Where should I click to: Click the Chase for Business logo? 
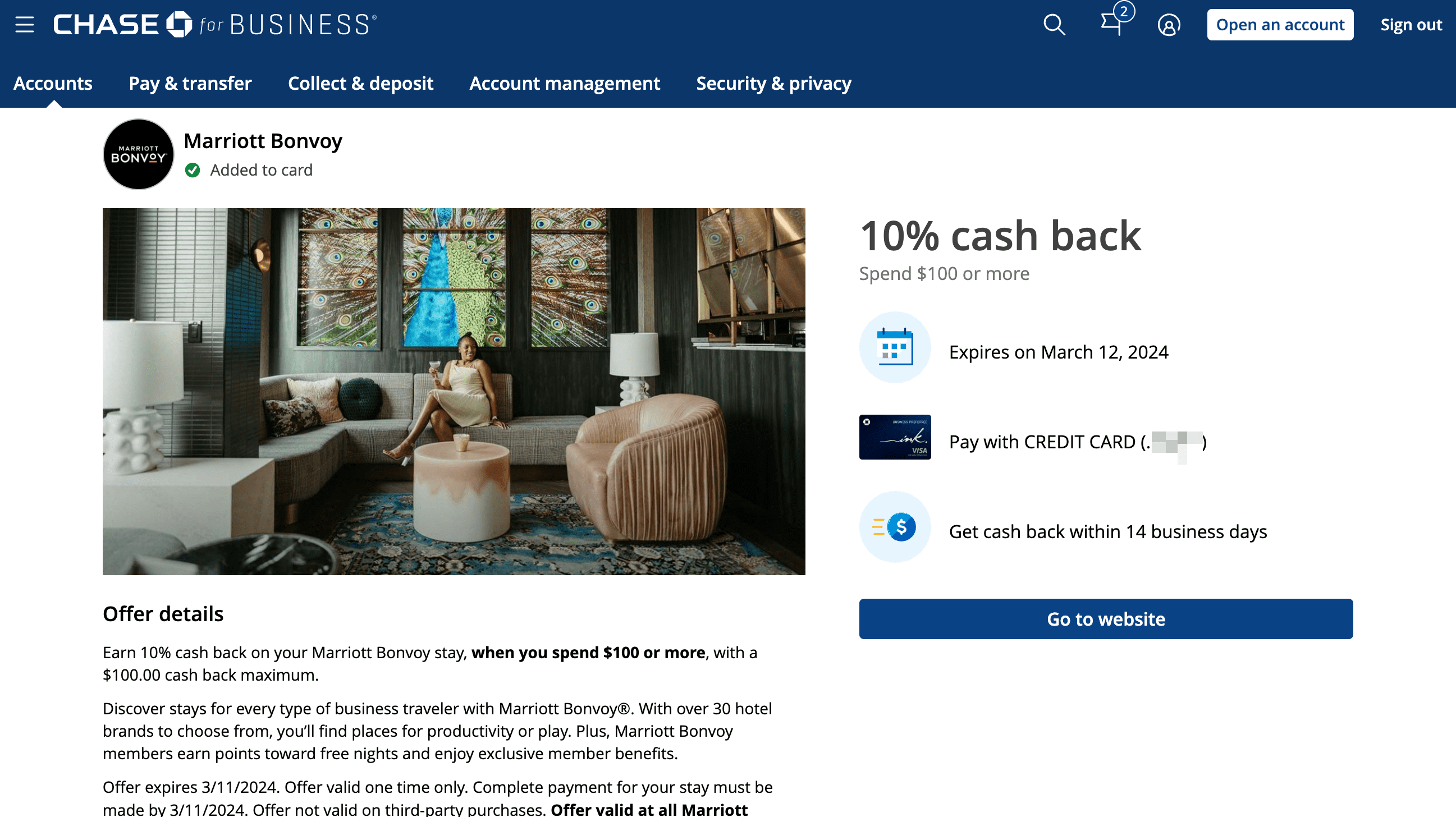pyautogui.click(x=215, y=25)
